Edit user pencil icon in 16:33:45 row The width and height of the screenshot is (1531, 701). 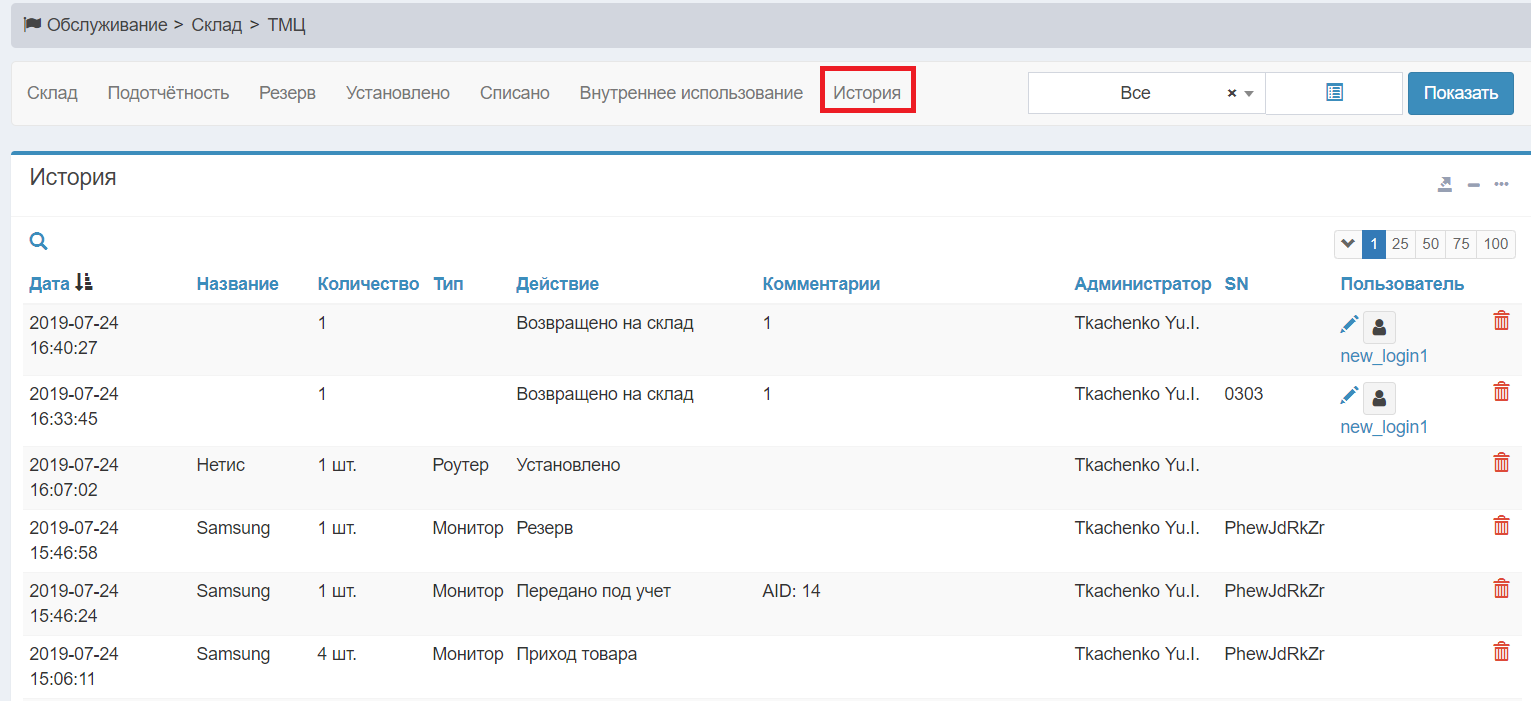[1349, 396]
